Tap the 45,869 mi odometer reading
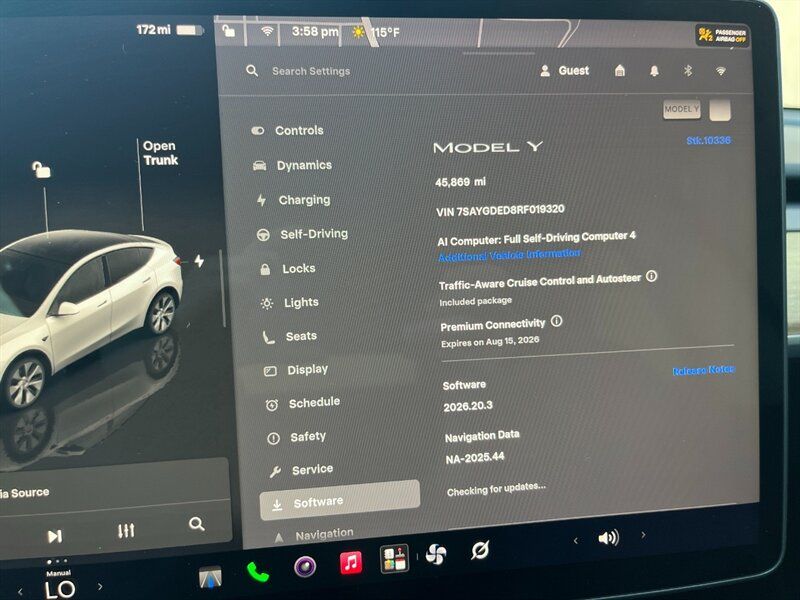Screen dimensions: 800x600 coord(460,182)
